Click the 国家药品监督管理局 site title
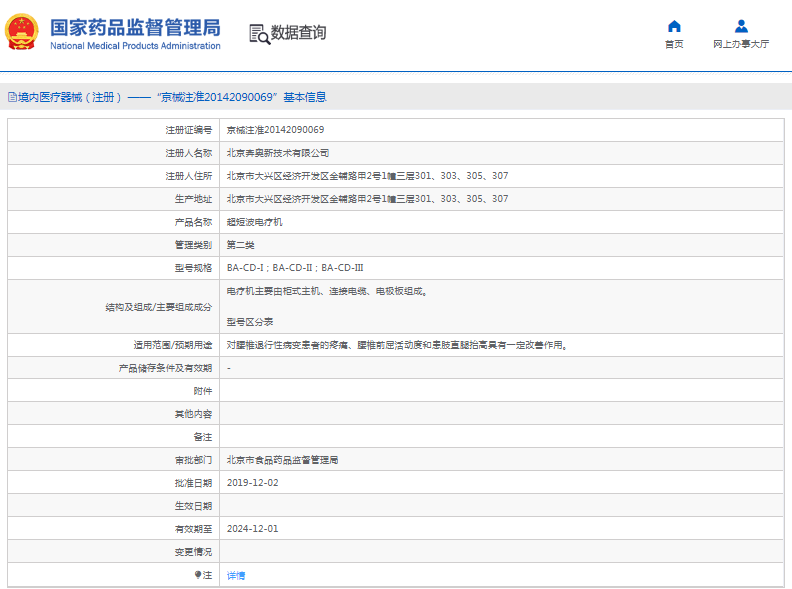Viewport: 792px width, 589px height. pos(135,27)
